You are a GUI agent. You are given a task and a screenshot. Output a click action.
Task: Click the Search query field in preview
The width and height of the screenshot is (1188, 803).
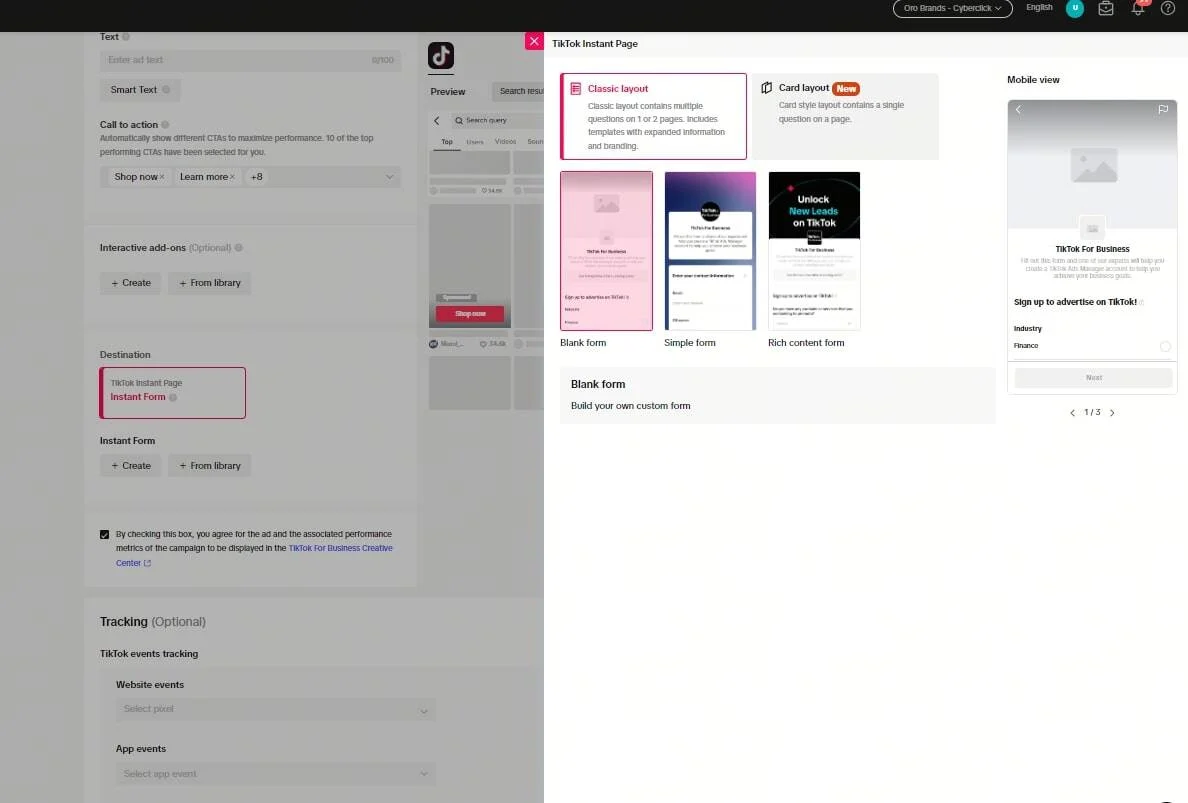pos(496,120)
